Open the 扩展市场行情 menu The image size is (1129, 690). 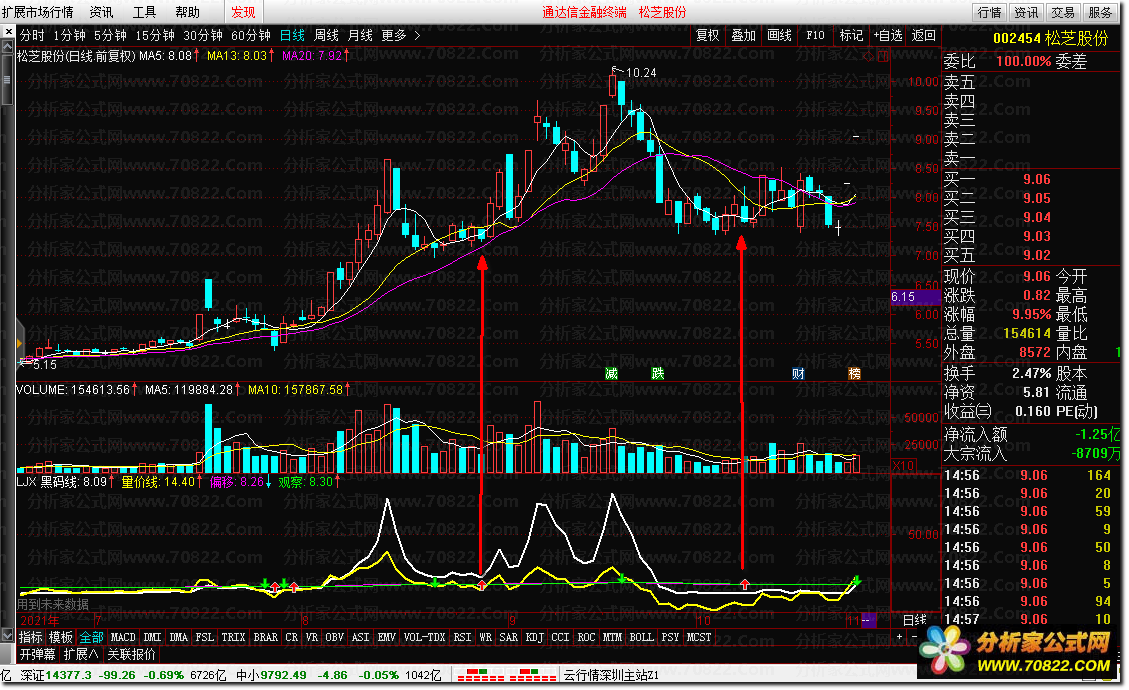pyautogui.click(x=37, y=12)
